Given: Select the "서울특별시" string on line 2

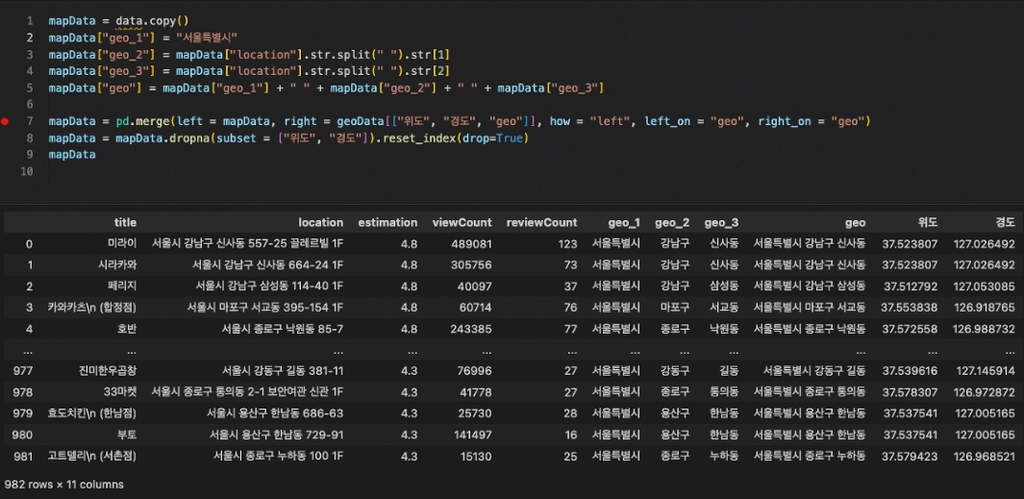Looking at the screenshot, I should [x=206, y=38].
